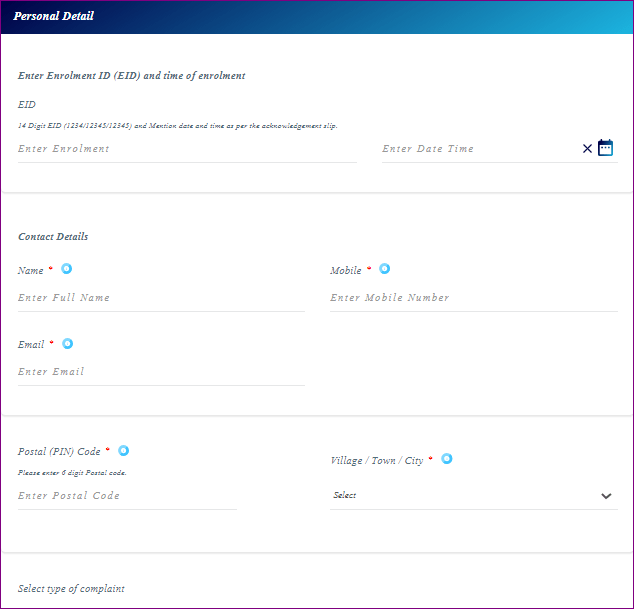Expand city list via chevron arrow
634x609 pixels.
[606, 496]
